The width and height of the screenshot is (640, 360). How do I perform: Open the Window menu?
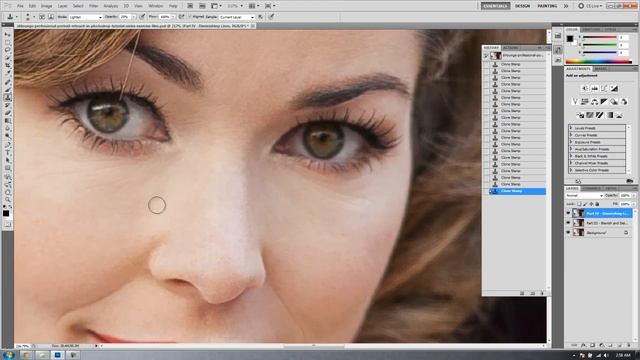click(x=155, y=6)
